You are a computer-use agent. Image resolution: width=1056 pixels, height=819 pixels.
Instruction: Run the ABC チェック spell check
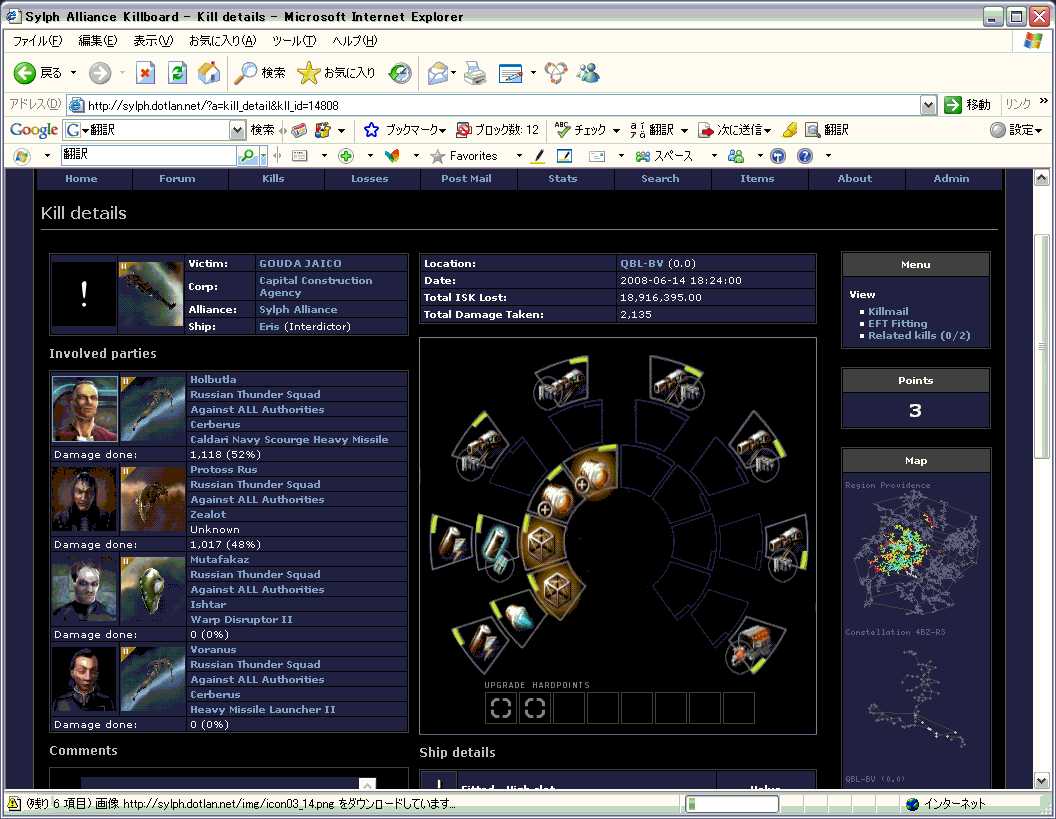[581, 129]
